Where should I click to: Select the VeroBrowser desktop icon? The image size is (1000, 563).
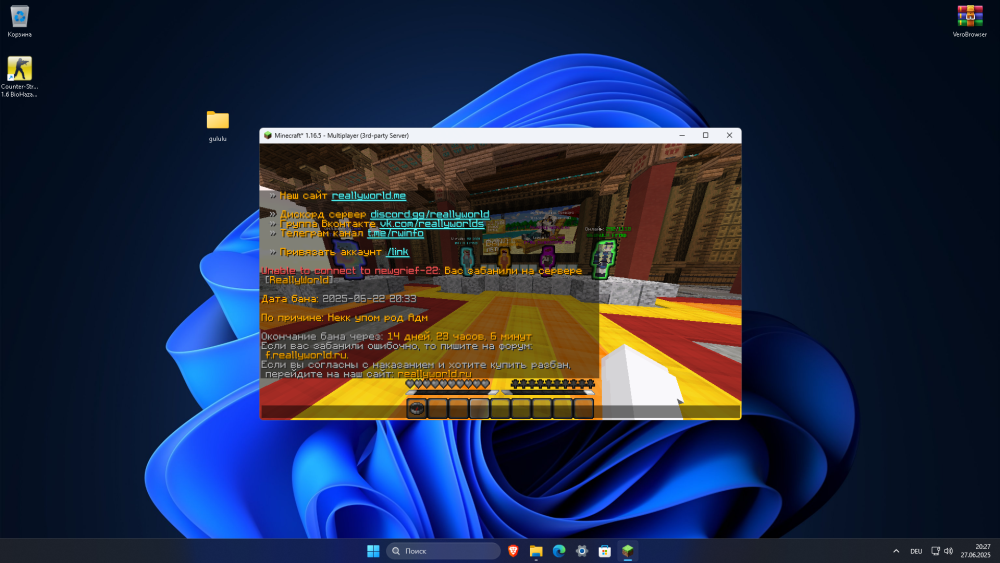[969, 21]
